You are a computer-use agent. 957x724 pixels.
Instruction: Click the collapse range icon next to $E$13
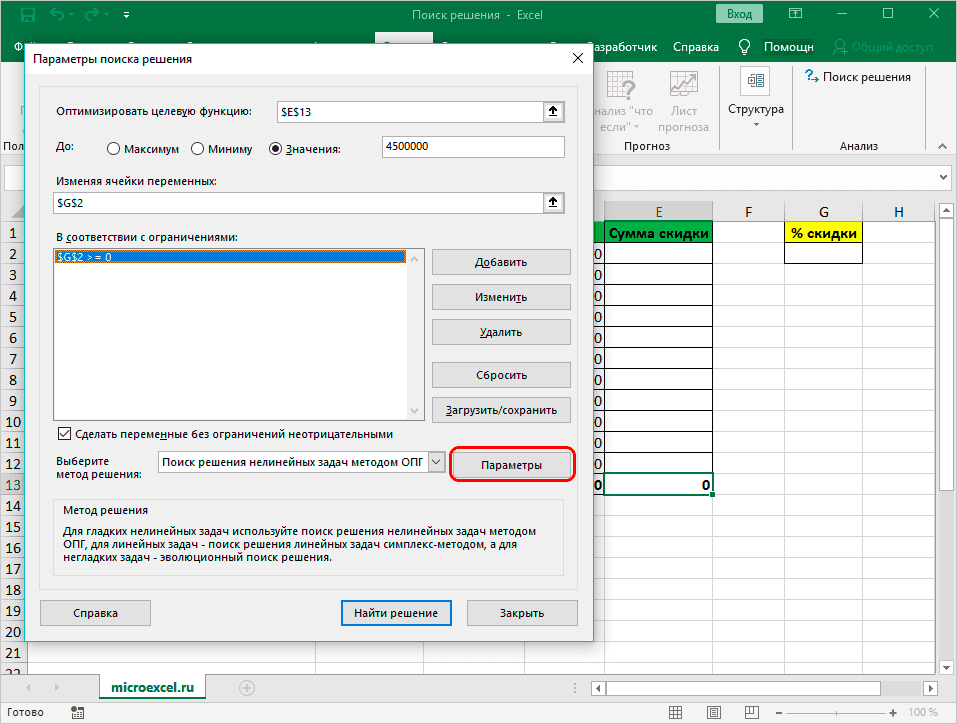click(x=552, y=112)
